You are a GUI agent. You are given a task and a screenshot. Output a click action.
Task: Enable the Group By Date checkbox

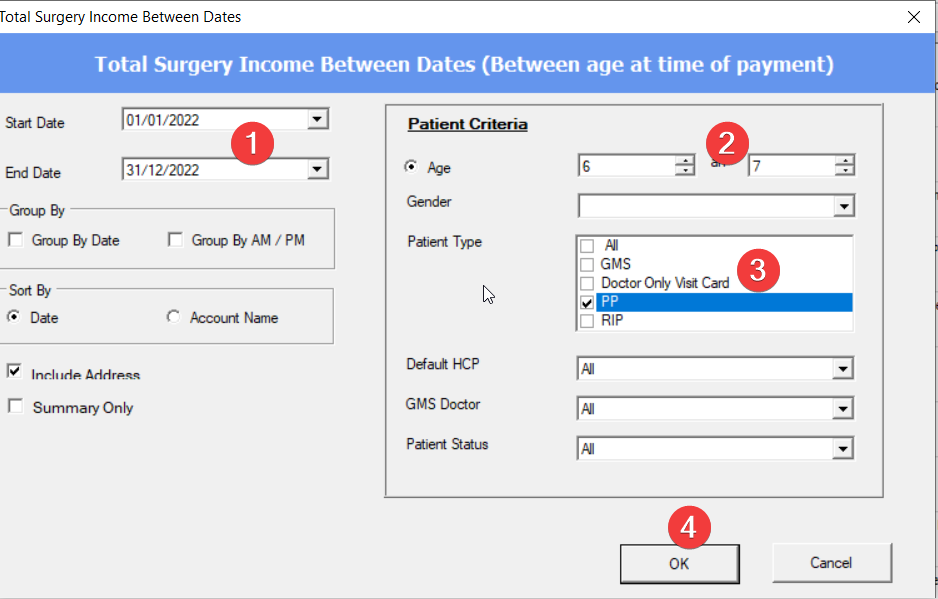(x=16, y=240)
